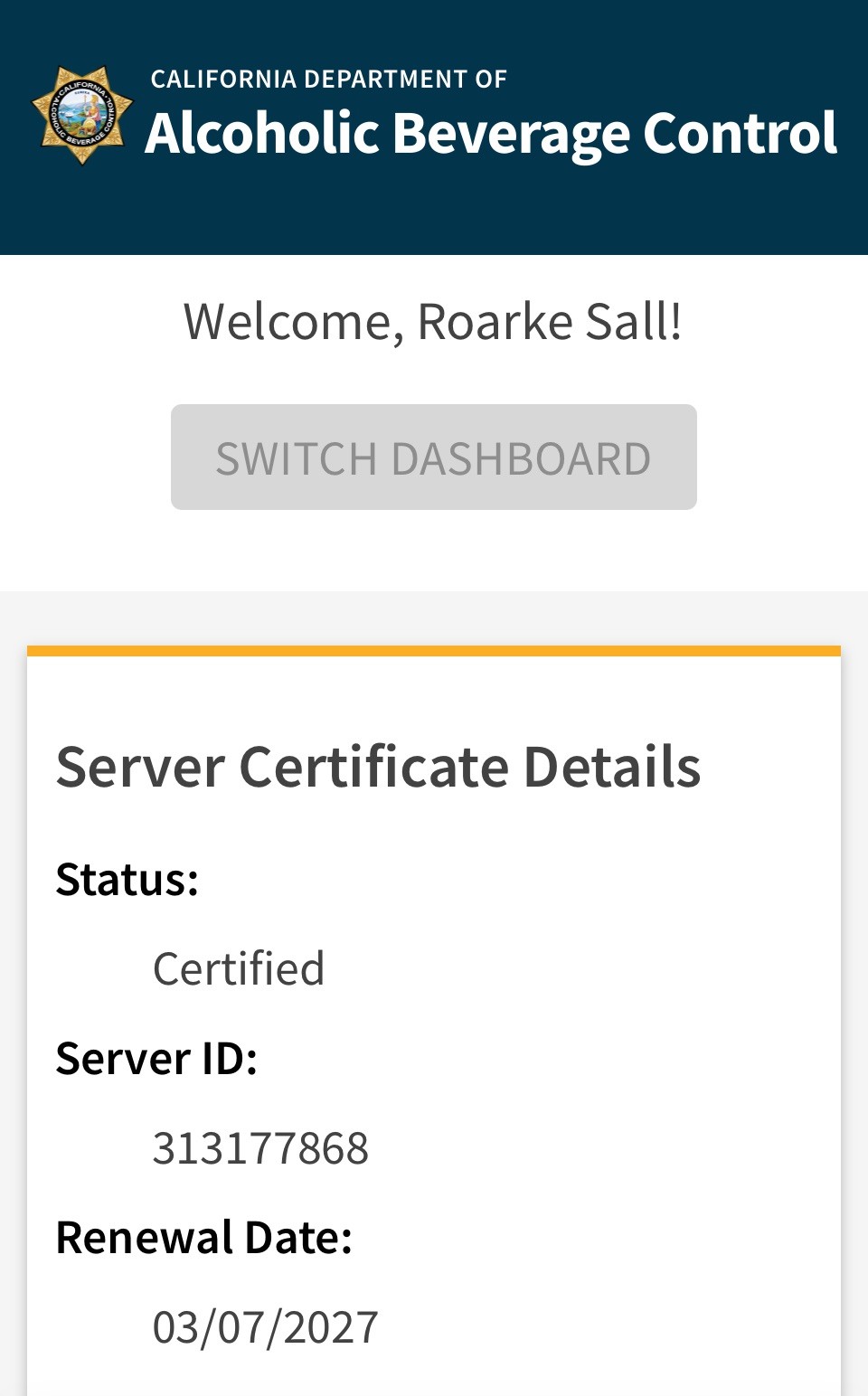This screenshot has width=868, height=1396.
Task: Click the California Department Of text
Action: (328, 80)
